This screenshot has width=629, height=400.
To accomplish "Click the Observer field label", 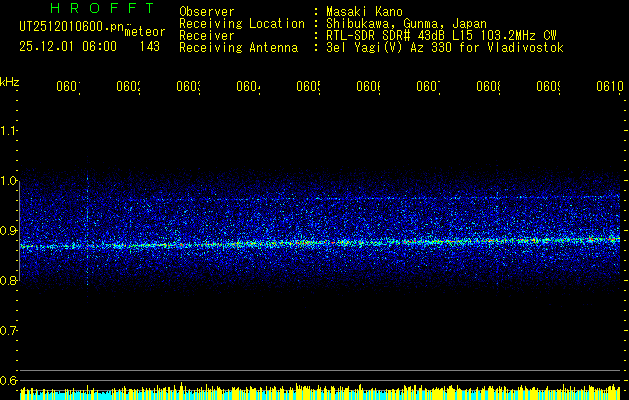I will 207,12.
